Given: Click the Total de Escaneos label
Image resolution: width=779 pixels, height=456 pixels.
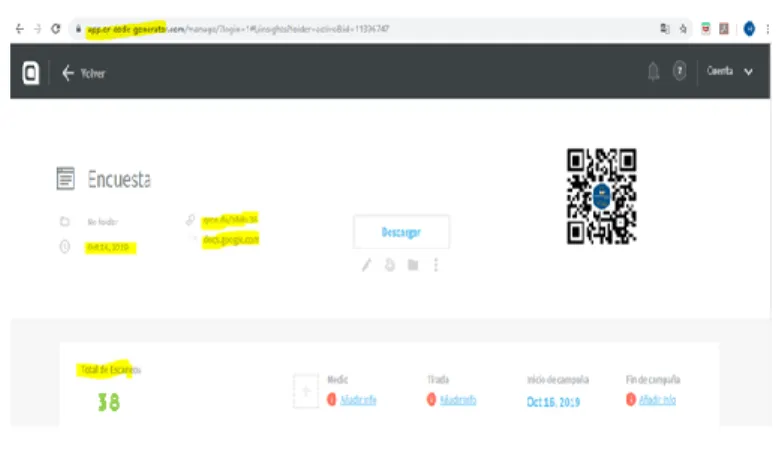Looking at the screenshot, I should pyautogui.click(x=111, y=370).
